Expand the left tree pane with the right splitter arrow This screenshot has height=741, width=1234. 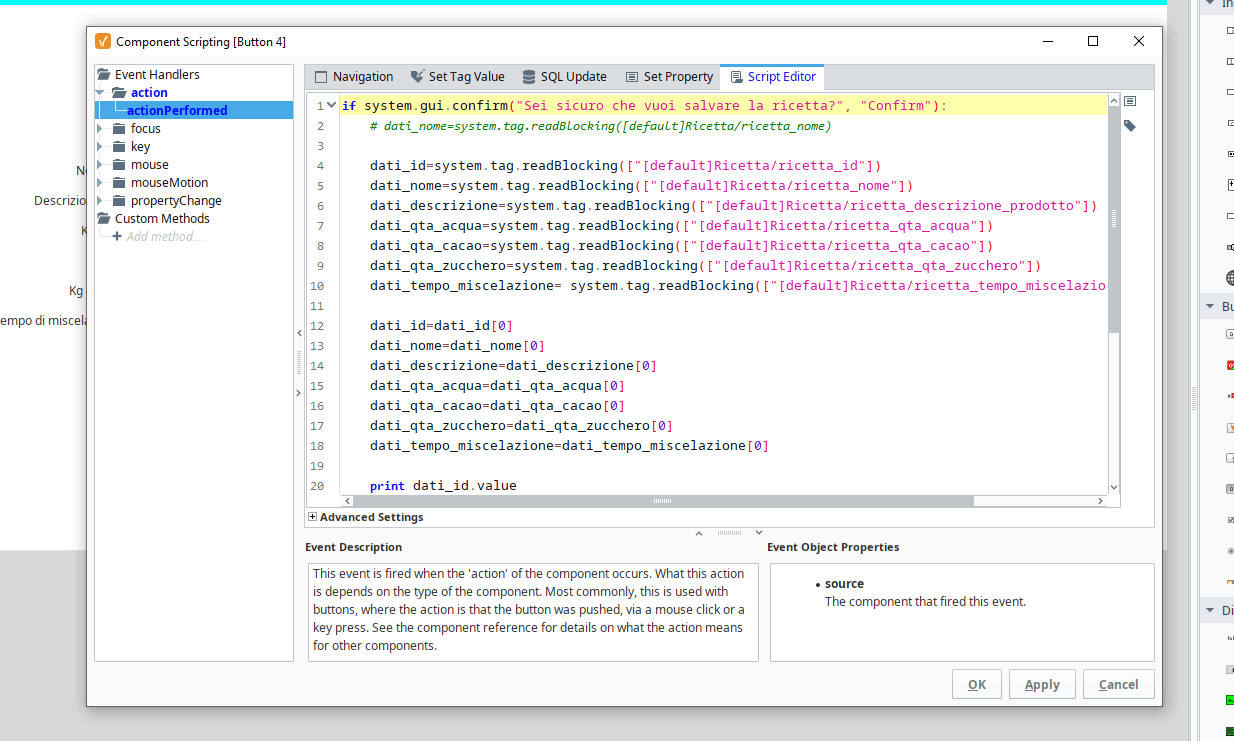(x=298, y=393)
